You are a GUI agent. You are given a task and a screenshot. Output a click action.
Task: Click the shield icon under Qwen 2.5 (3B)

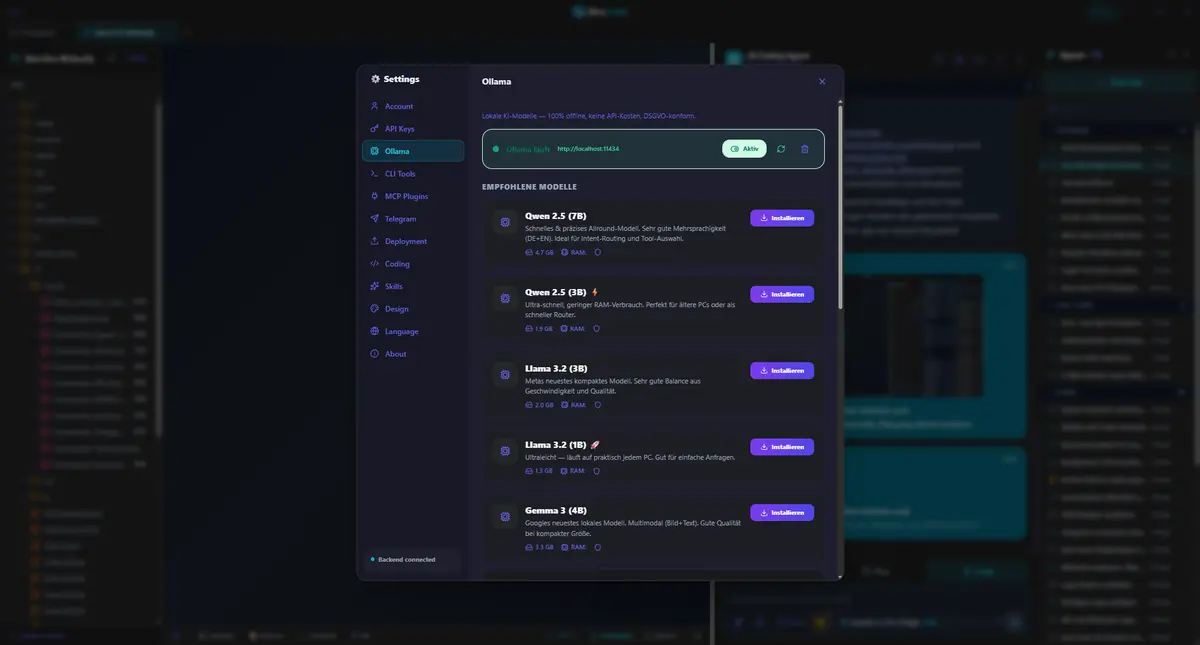click(597, 328)
